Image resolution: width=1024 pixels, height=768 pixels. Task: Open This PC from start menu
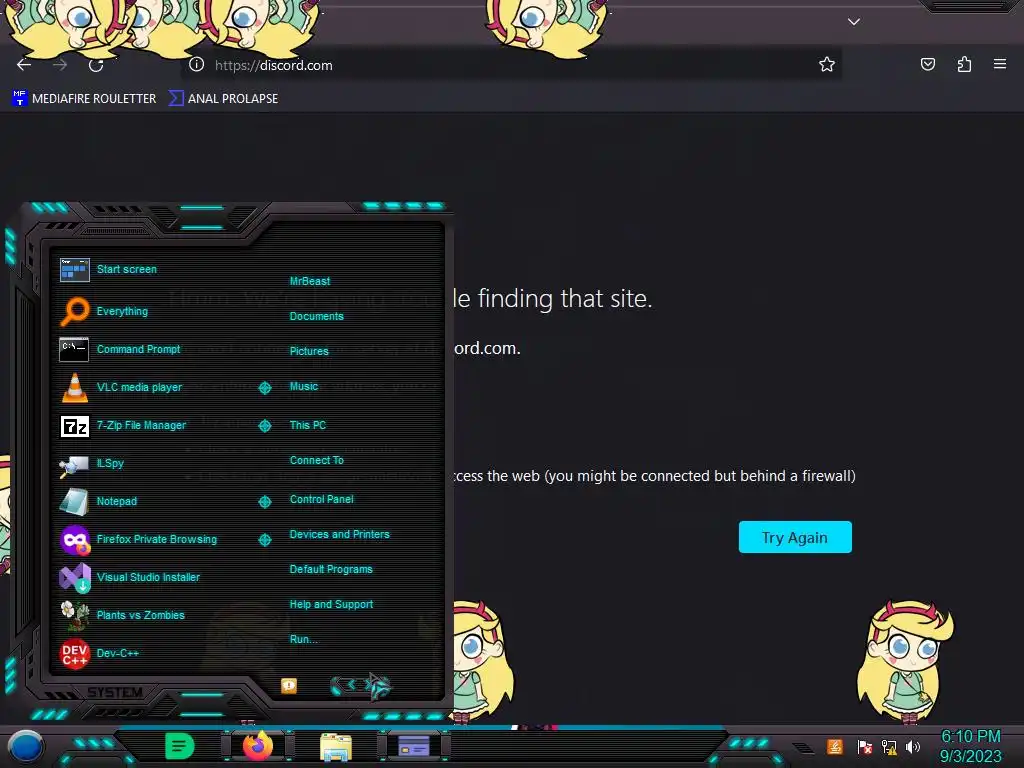tap(308, 425)
